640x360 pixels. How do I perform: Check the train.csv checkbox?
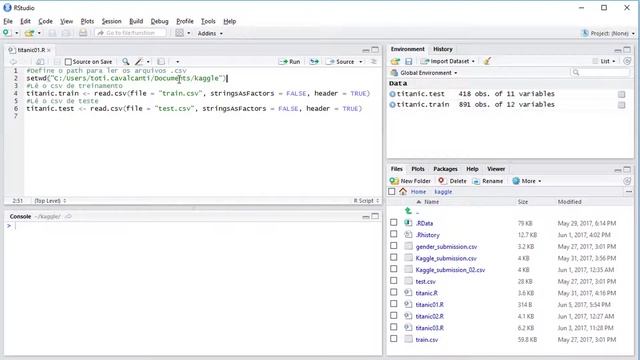pos(393,339)
